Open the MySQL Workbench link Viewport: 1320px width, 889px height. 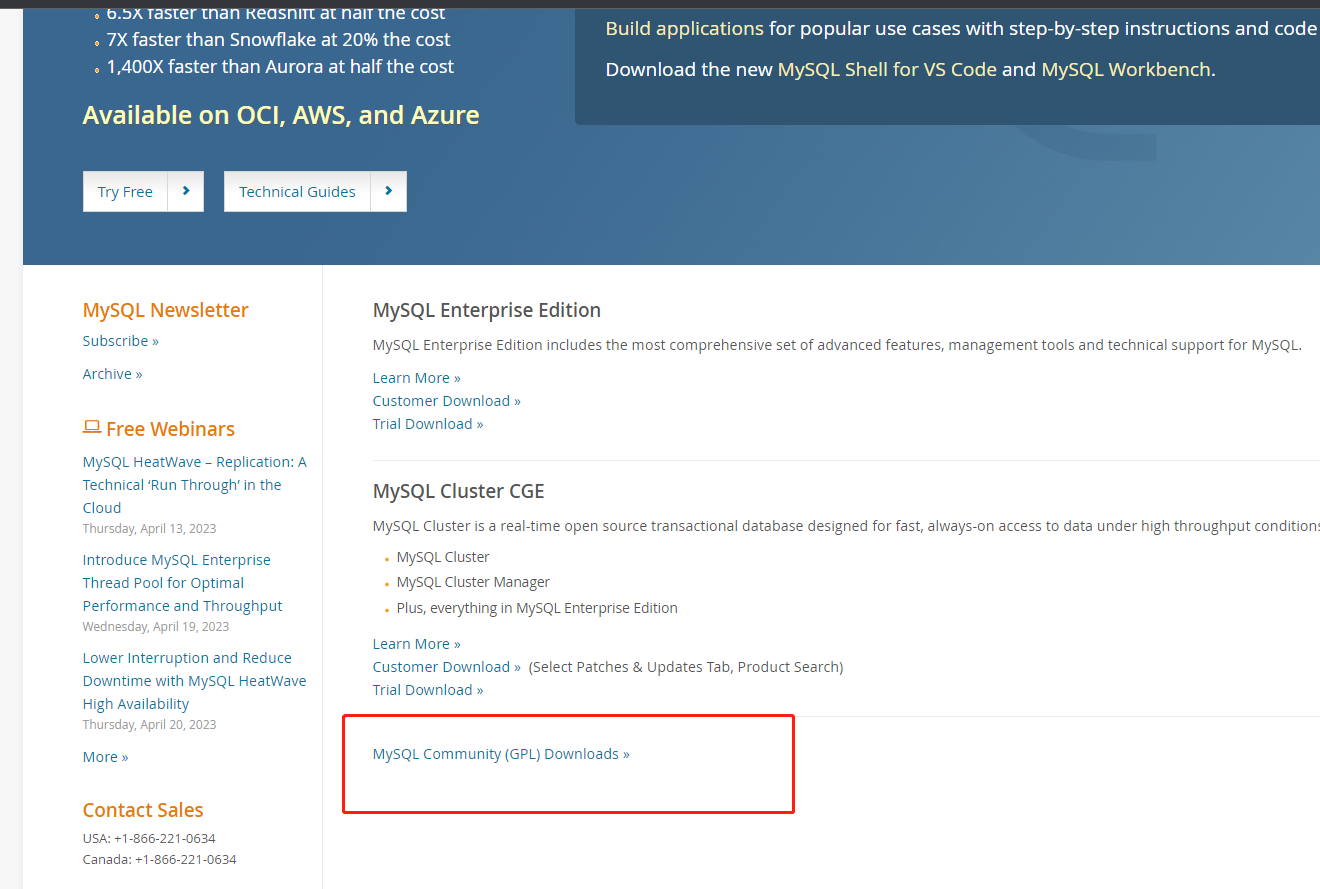click(x=1126, y=69)
